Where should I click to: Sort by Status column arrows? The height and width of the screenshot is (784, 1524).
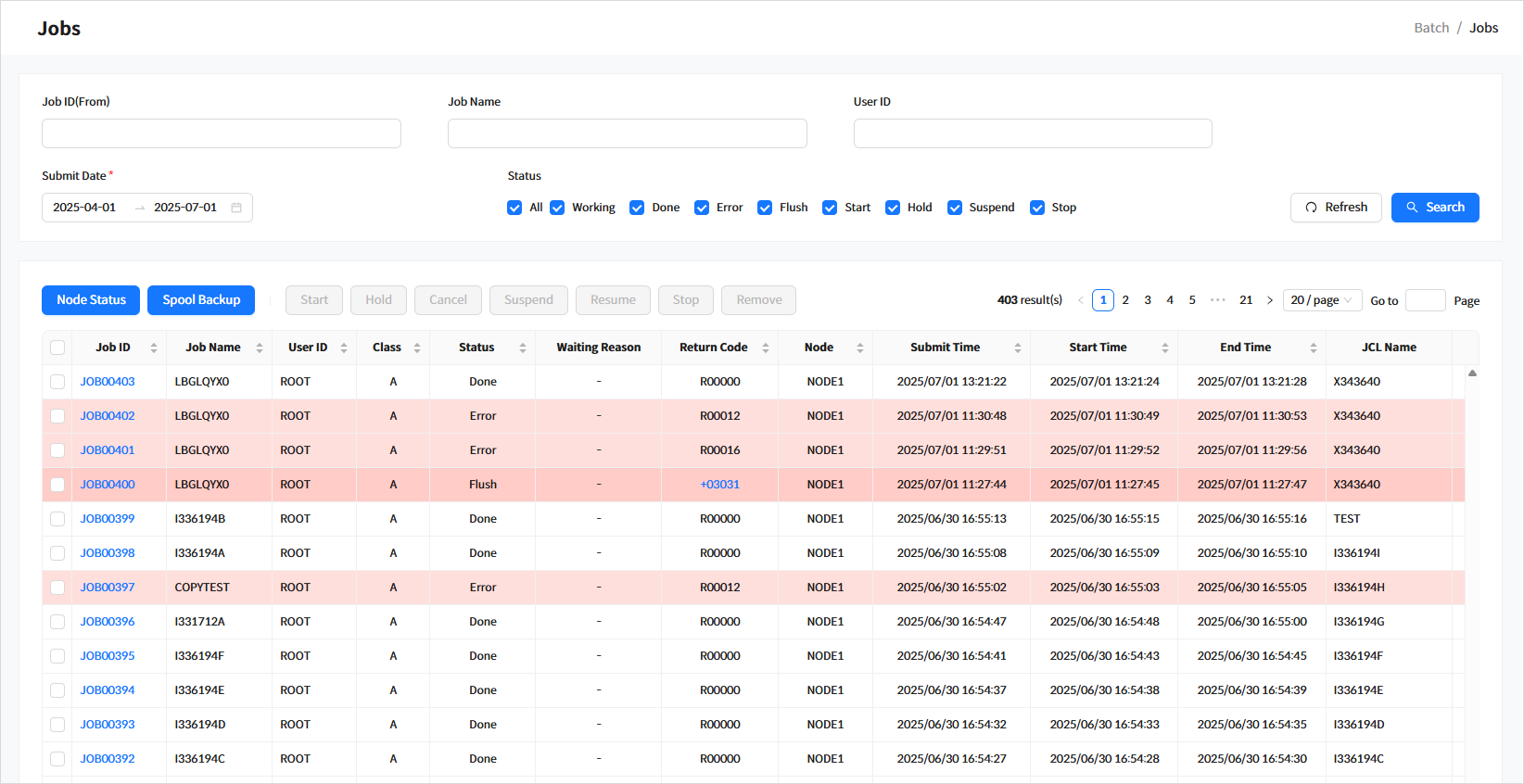click(x=523, y=348)
